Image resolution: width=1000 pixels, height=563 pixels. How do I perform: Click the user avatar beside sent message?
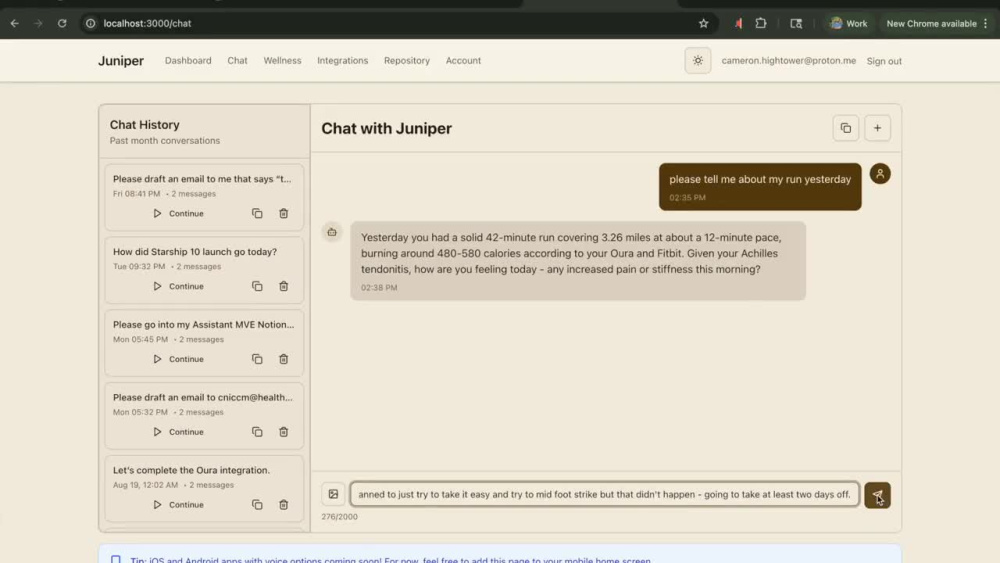(880, 173)
